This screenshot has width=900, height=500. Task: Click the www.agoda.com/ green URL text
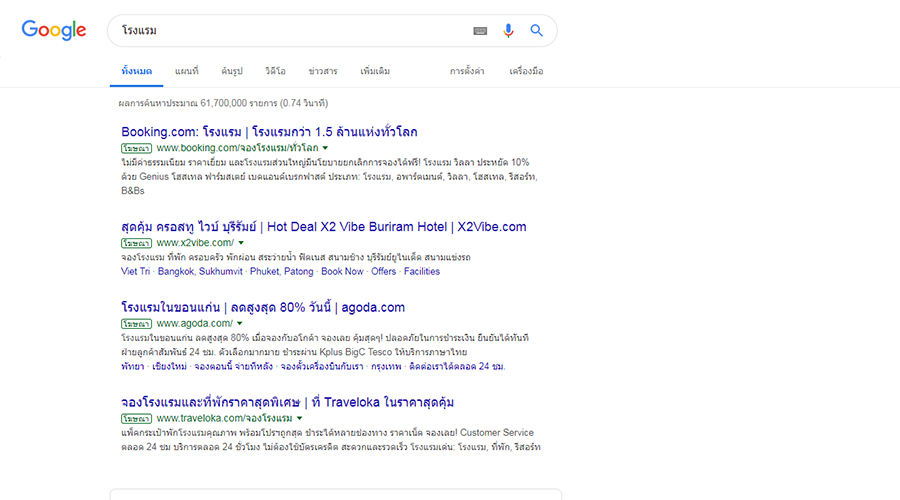click(x=195, y=324)
